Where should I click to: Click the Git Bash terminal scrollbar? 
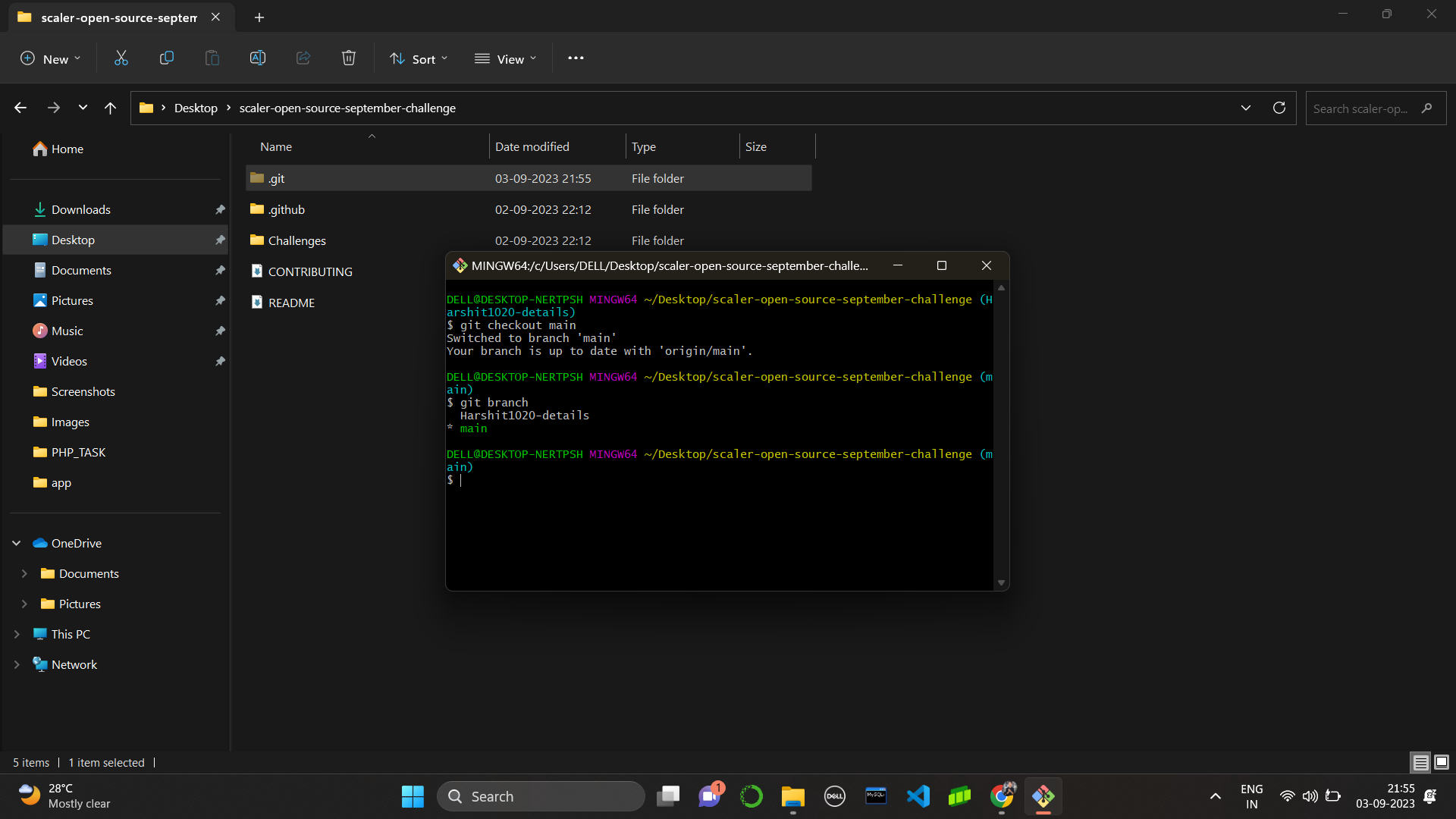[1001, 432]
